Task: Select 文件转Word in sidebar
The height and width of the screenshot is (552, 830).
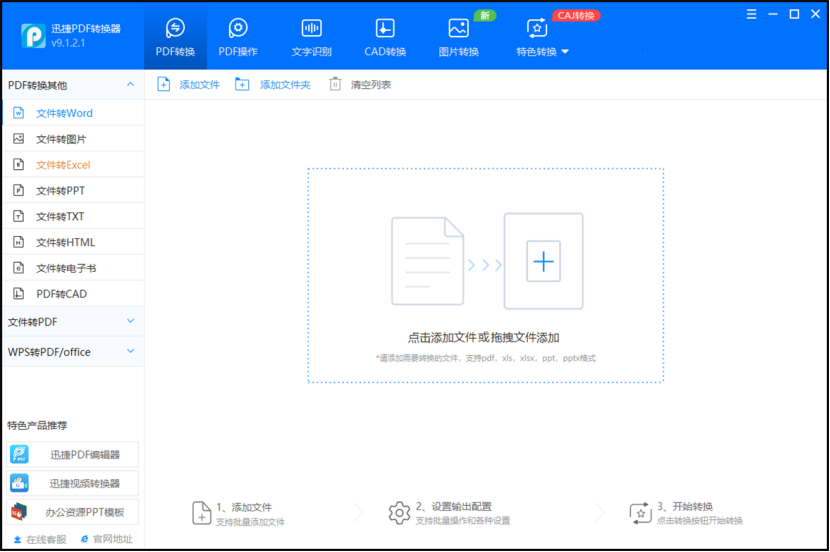Action: [x=73, y=113]
